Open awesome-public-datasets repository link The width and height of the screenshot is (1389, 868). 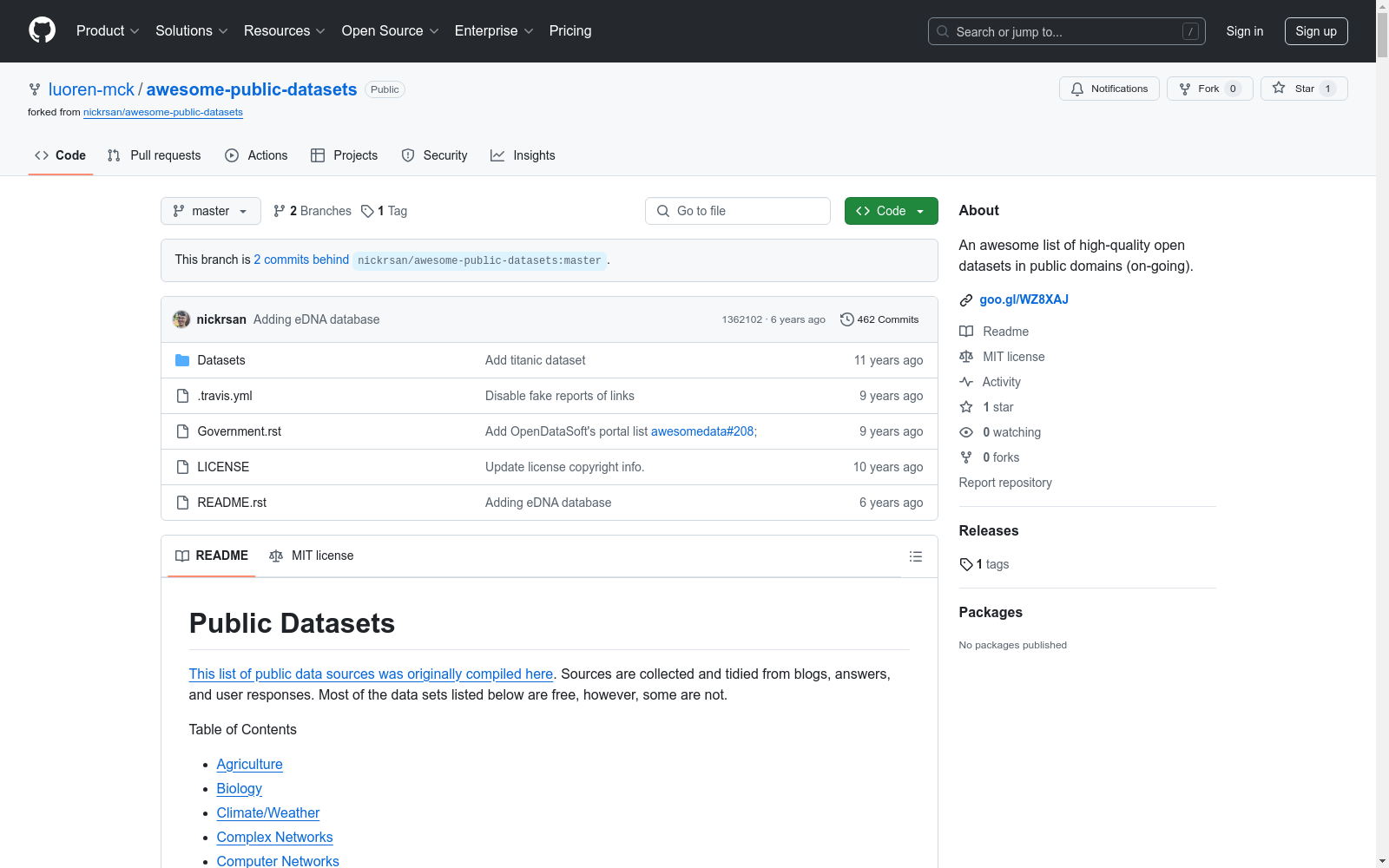pyautogui.click(x=252, y=89)
